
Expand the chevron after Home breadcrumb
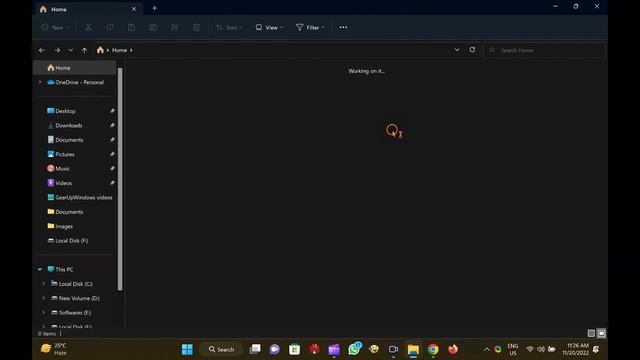131,50
